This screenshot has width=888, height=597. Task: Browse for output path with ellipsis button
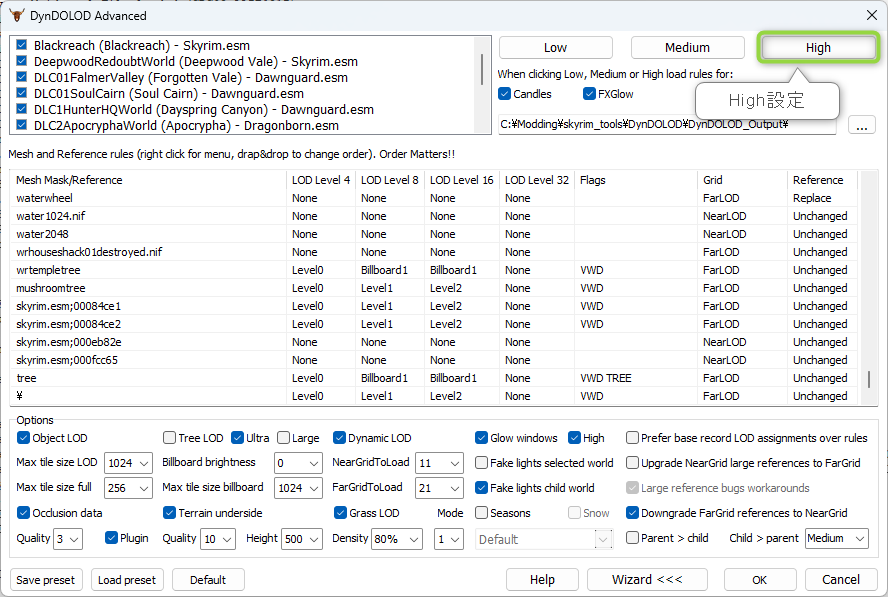pyautogui.click(x=862, y=125)
